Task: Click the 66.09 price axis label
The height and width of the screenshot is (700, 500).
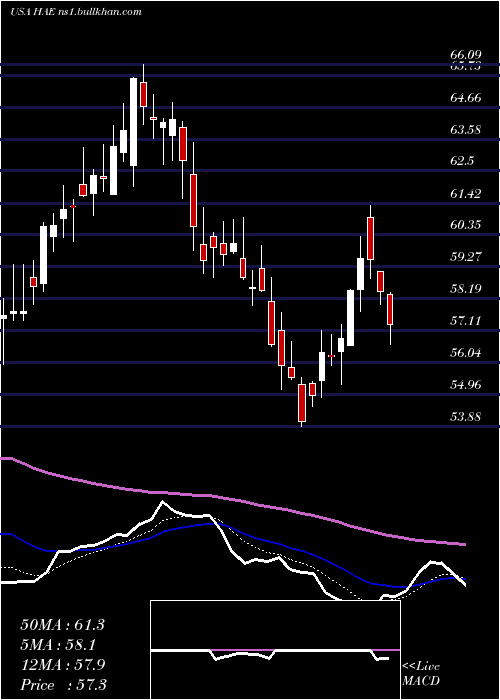Action: coord(465,55)
